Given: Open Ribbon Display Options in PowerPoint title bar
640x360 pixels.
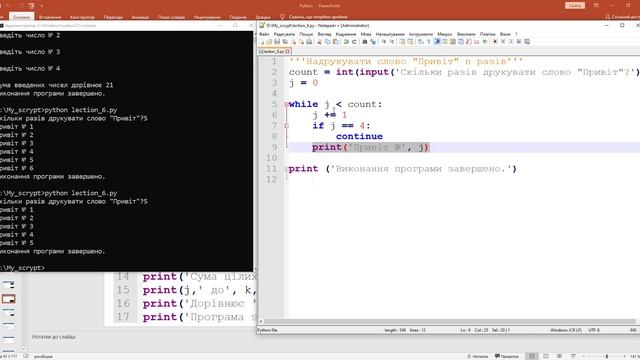Looking at the screenshot, I should point(596,5).
